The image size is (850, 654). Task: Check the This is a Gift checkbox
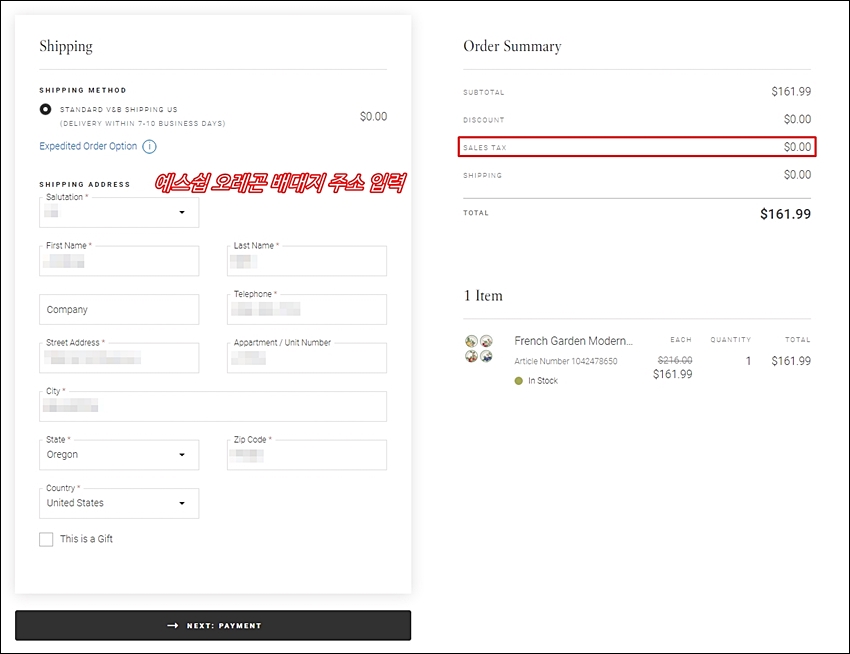coord(46,539)
